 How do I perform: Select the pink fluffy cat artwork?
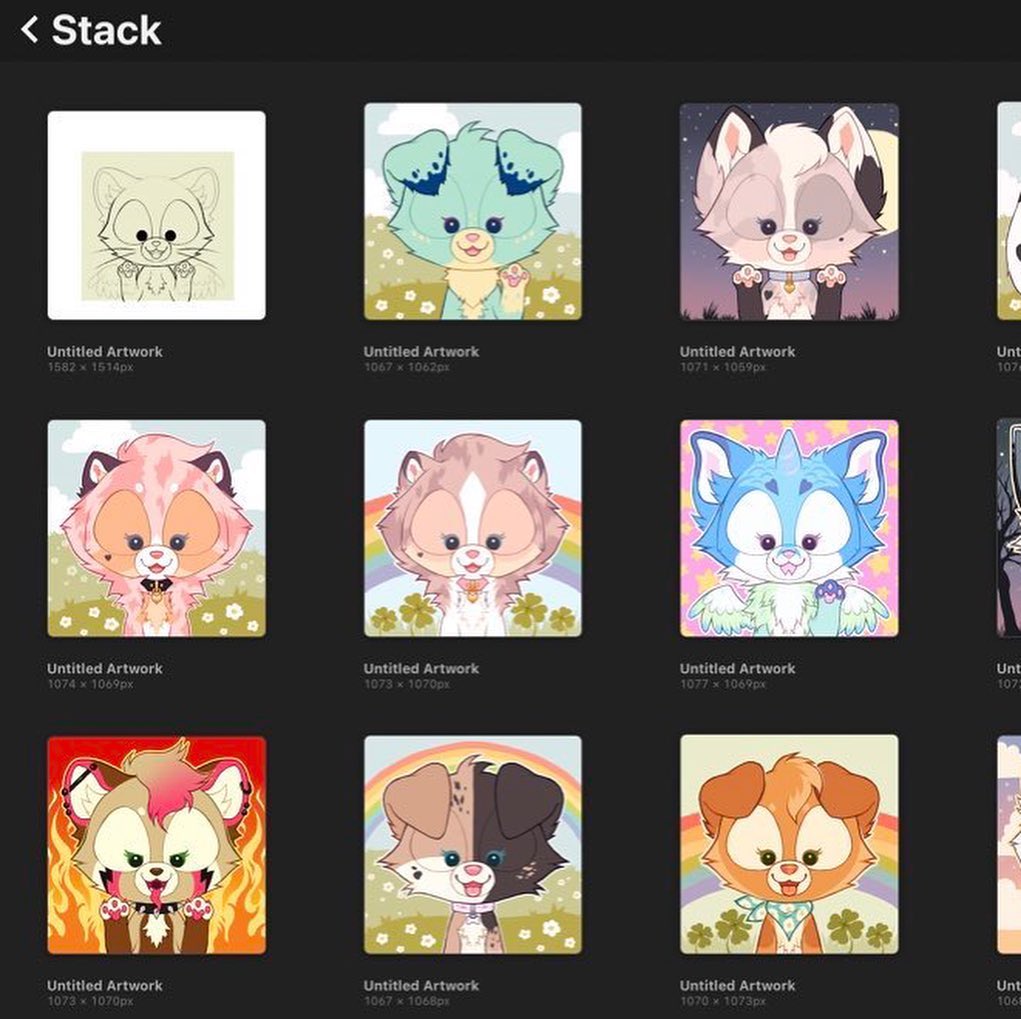point(156,528)
